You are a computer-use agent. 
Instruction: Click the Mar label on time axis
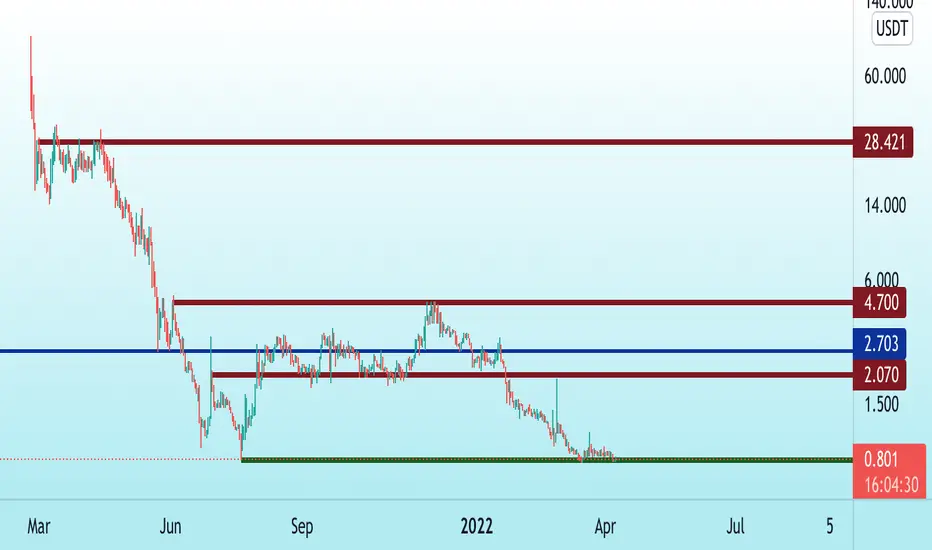[x=39, y=526]
